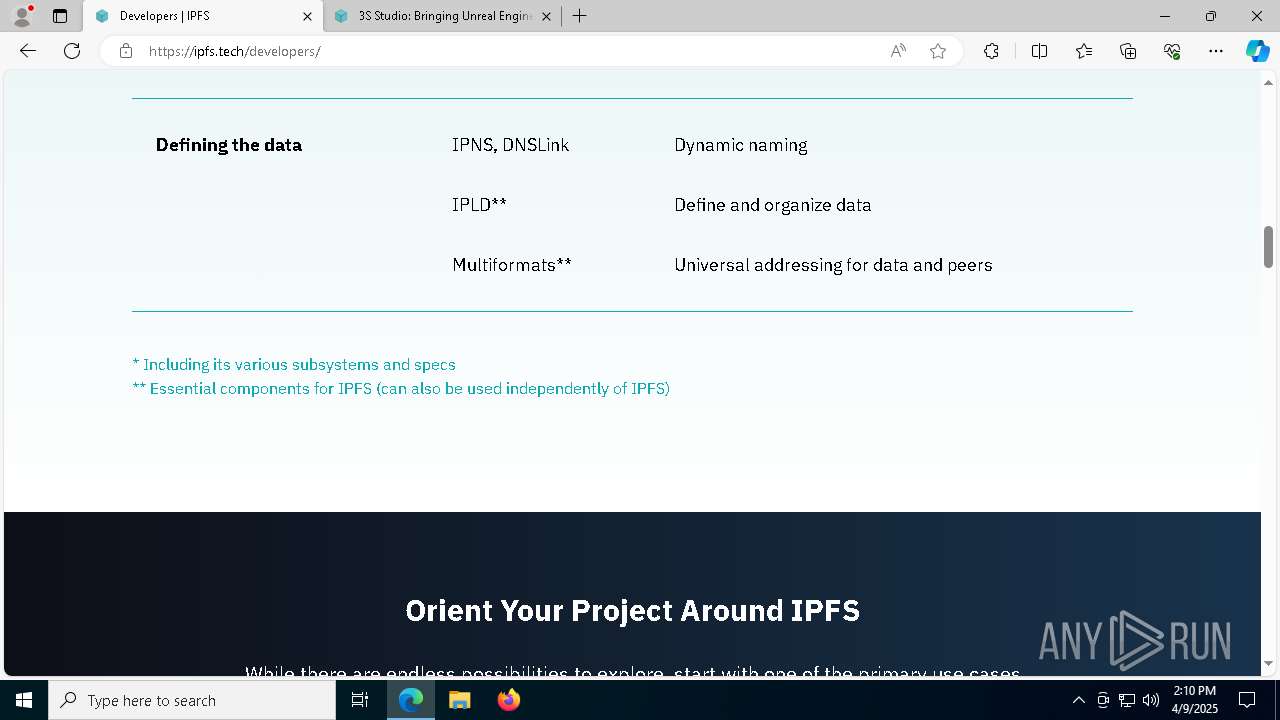Image resolution: width=1280 pixels, height=720 pixels.
Task: Open Task View on taskbar
Action: 360,700
